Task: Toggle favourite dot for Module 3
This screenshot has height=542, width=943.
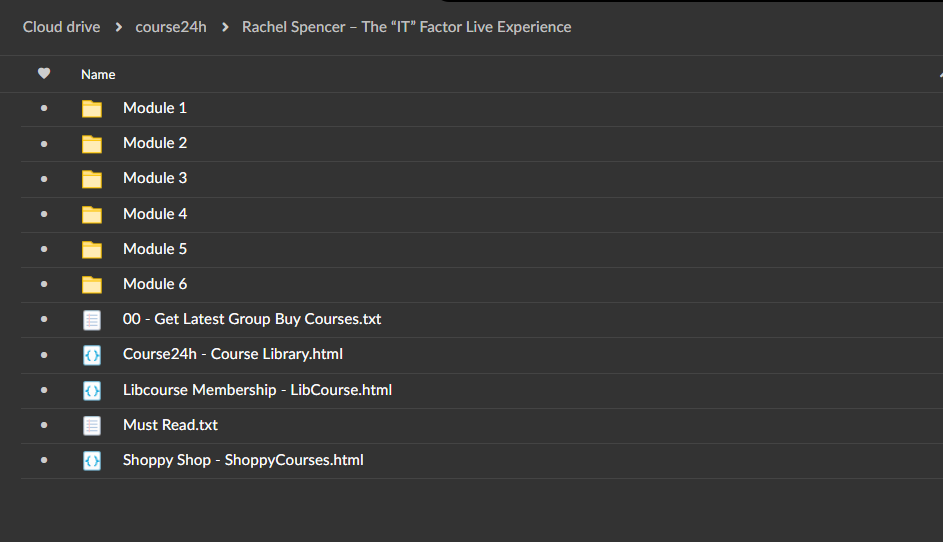Action: coord(44,179)
